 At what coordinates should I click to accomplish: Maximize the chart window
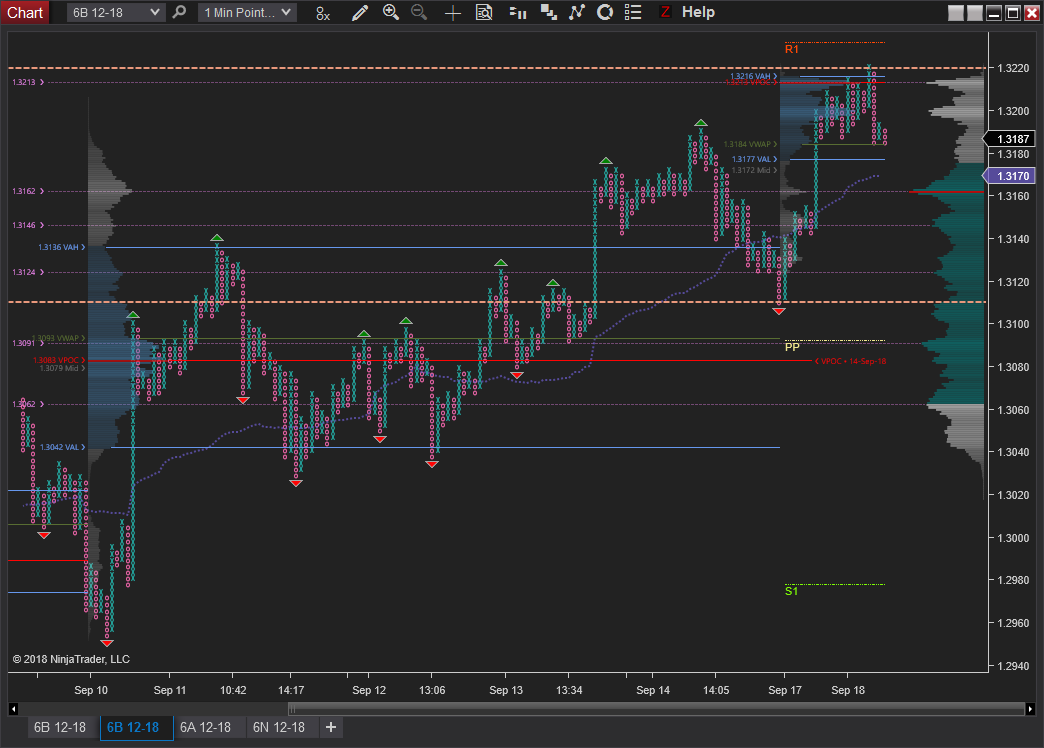point(1013,13)
